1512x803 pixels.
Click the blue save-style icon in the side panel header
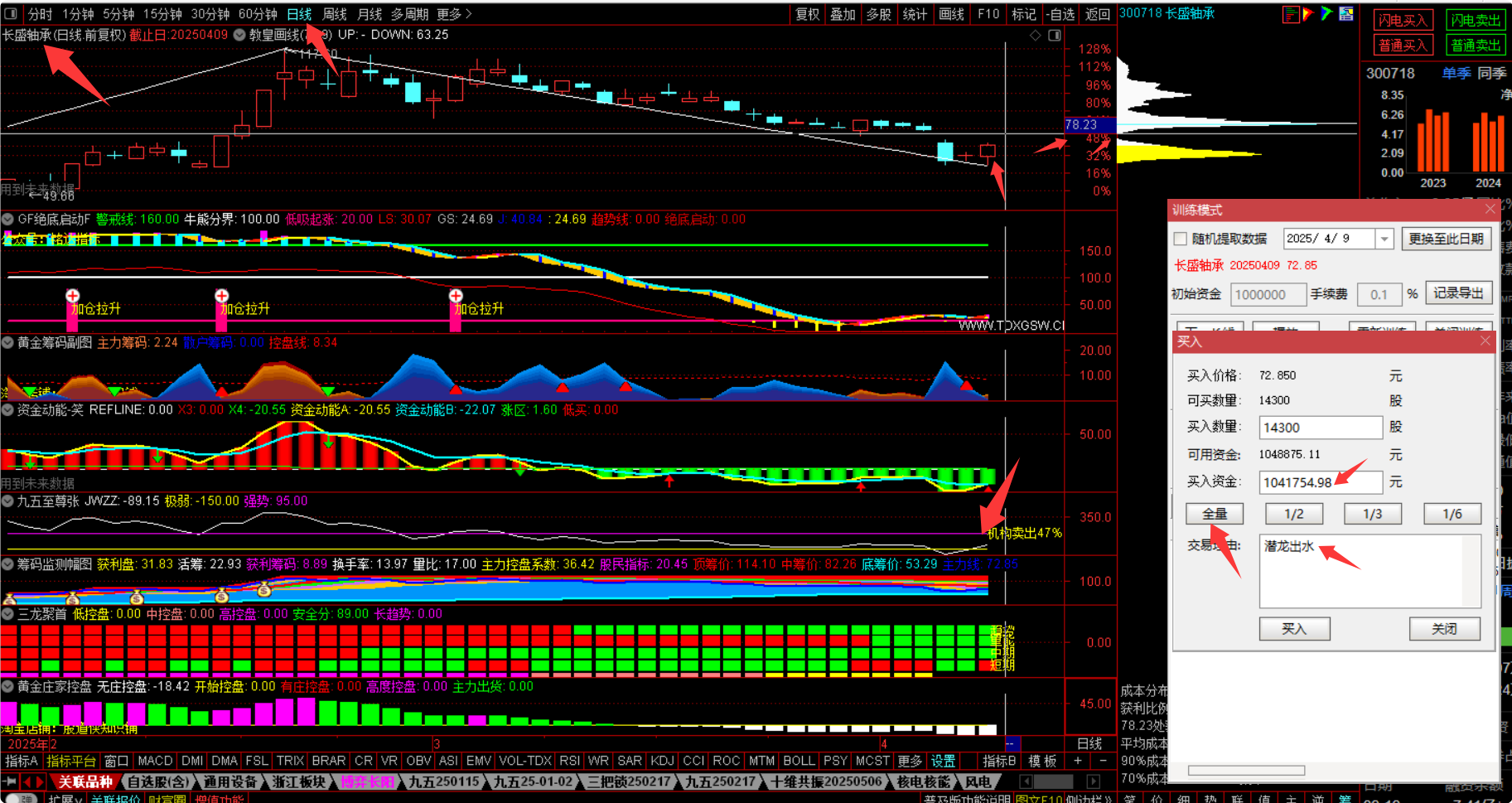coord(1346,13)
